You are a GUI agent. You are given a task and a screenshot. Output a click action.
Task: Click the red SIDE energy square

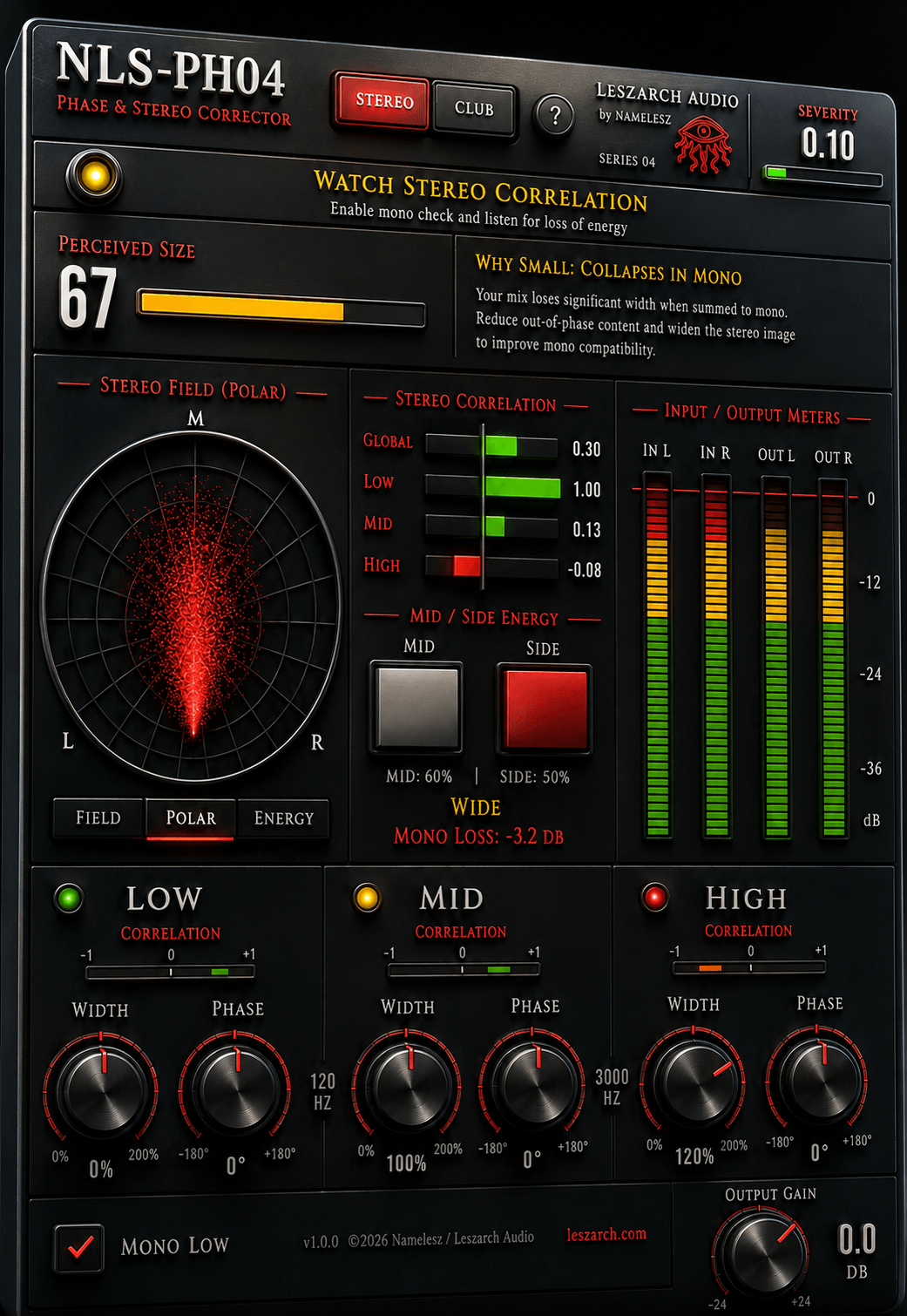545,709
